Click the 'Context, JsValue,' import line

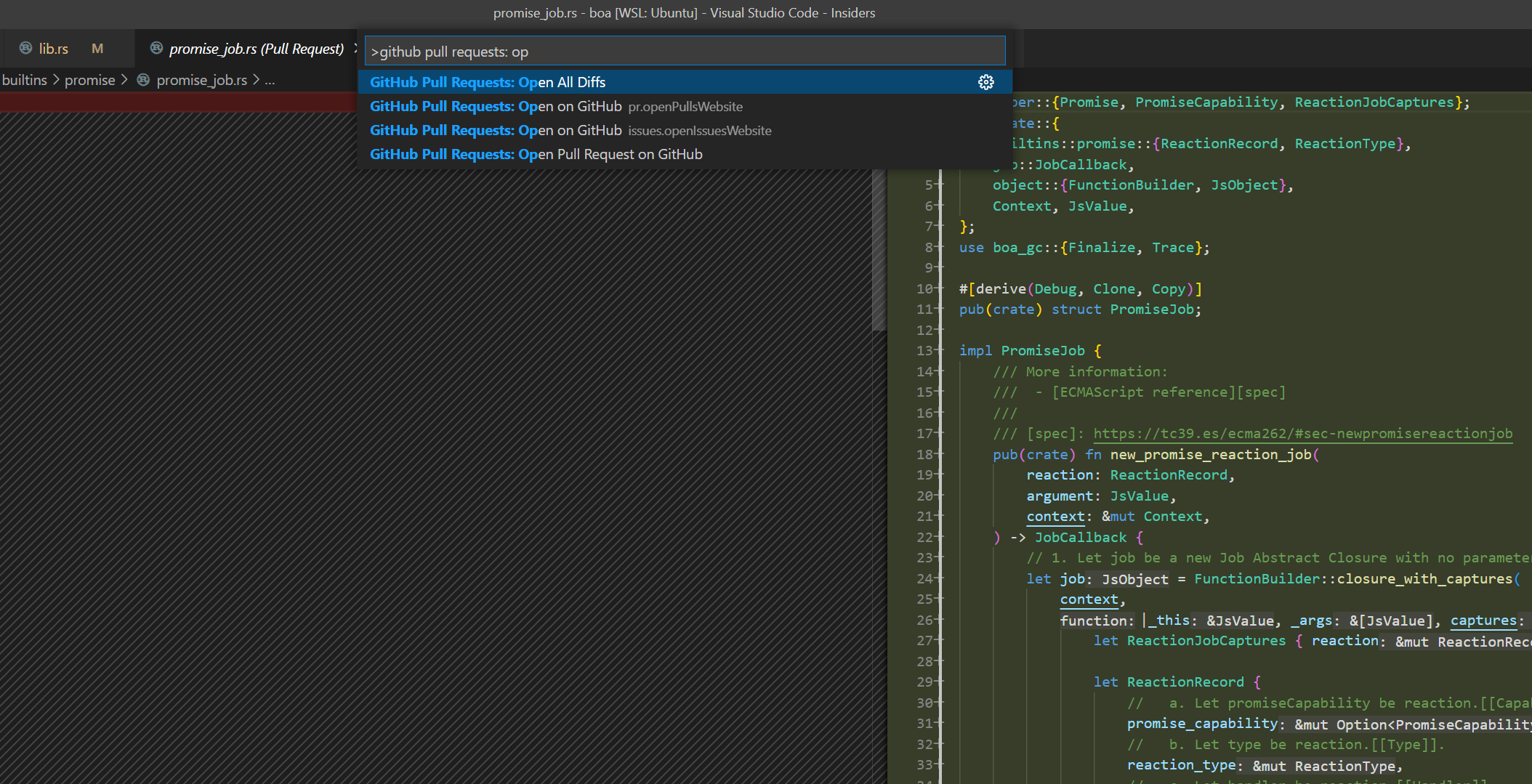tap(1063, 206)
